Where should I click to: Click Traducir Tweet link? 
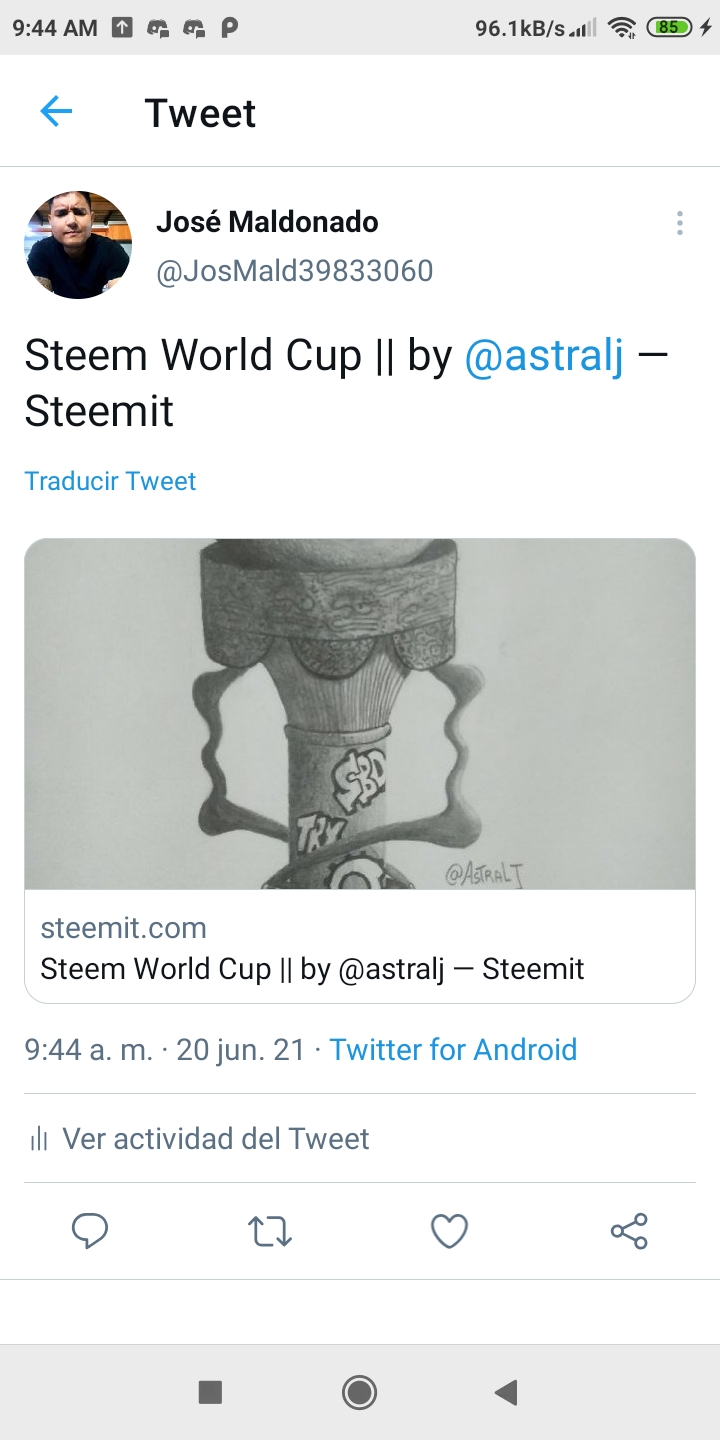pyautogui.click(x=110, y=481)
